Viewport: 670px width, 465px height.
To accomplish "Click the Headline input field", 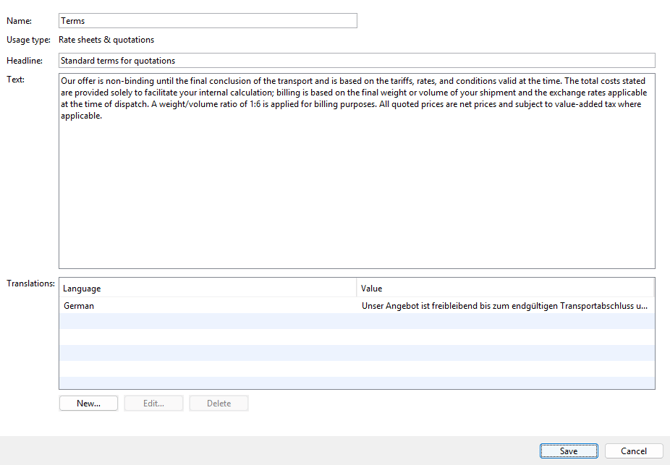I will click(x=355, y=60).
